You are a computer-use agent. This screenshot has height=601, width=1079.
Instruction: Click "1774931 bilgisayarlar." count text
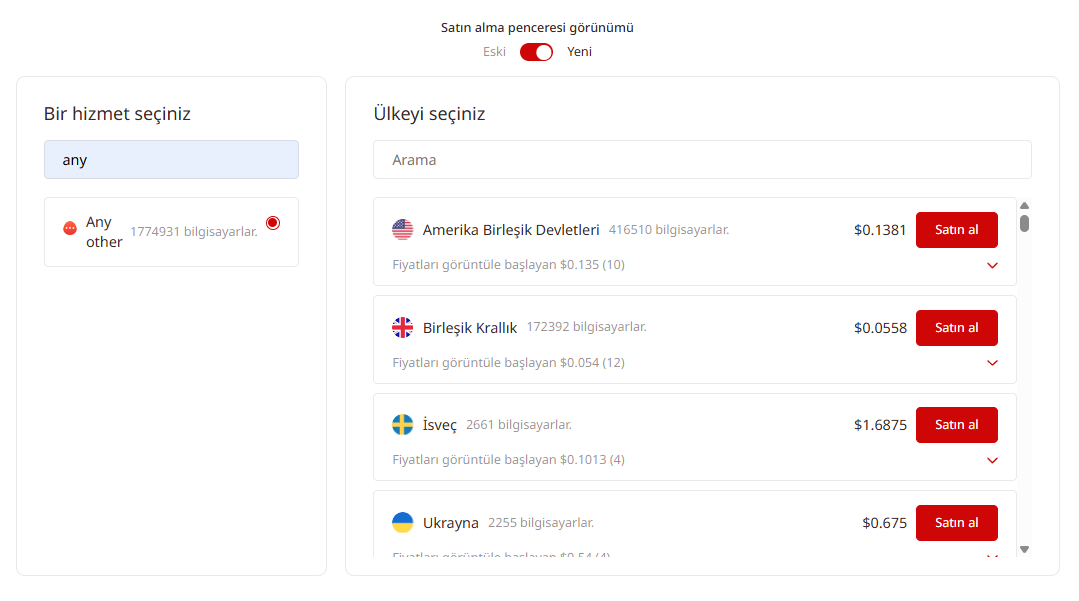[194, 232]
